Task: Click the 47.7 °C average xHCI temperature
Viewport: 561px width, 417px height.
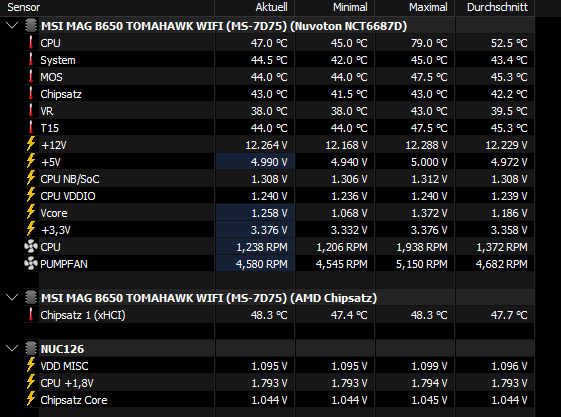Action: click(x=509, y=315)
